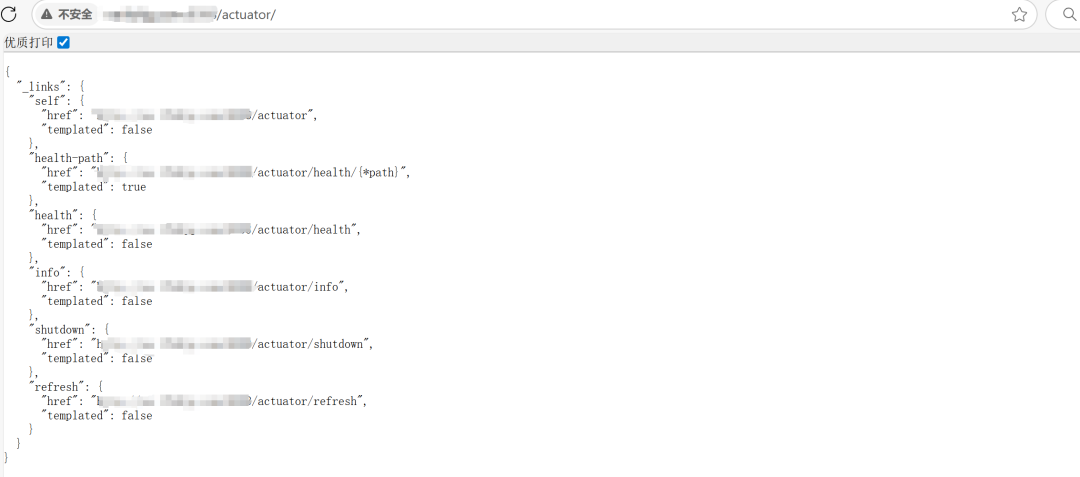Image resolution: width=1080 pixels, height=477 pixels.
Task: Click the "health-path" key
Action: (67, 158)
